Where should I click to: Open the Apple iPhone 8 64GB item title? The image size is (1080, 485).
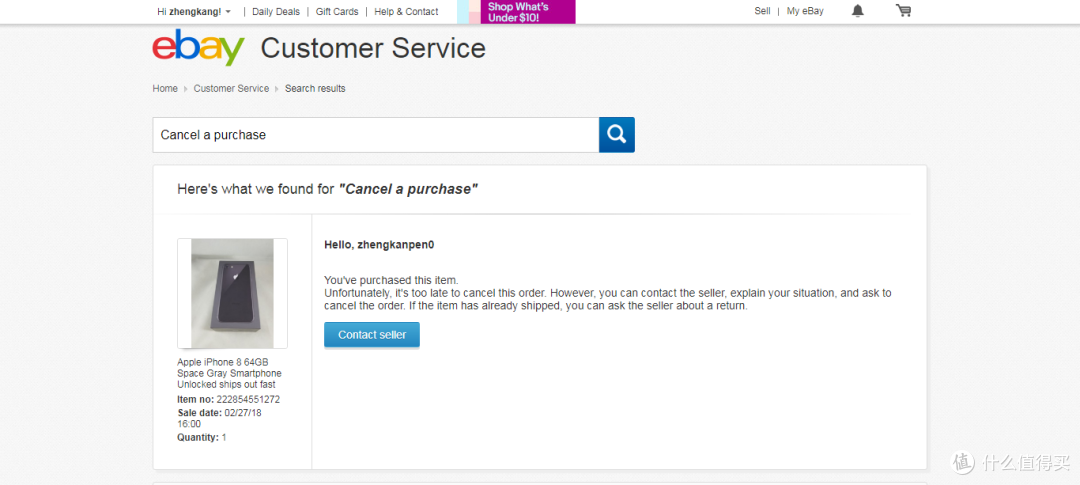pos(229,373)
